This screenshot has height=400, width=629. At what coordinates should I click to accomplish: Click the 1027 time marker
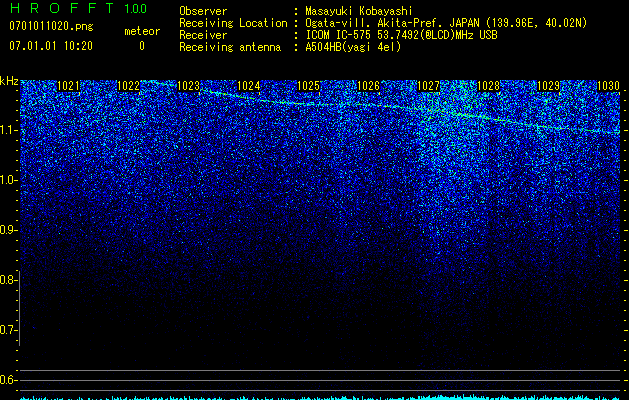point(428,85)
